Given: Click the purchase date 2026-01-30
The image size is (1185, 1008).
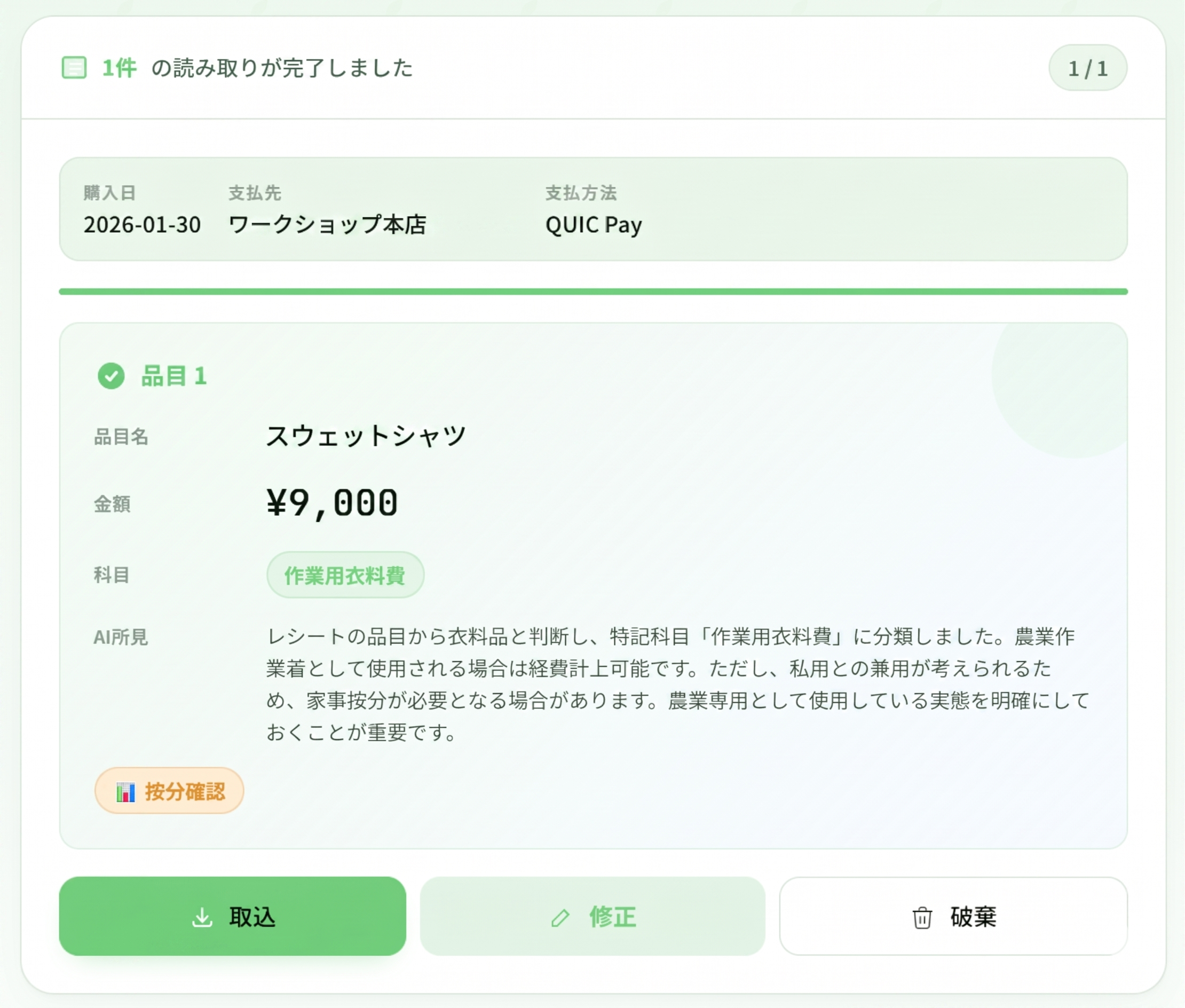Looking at the screenshot, I should pyautogui.click(x=143, y=225).
